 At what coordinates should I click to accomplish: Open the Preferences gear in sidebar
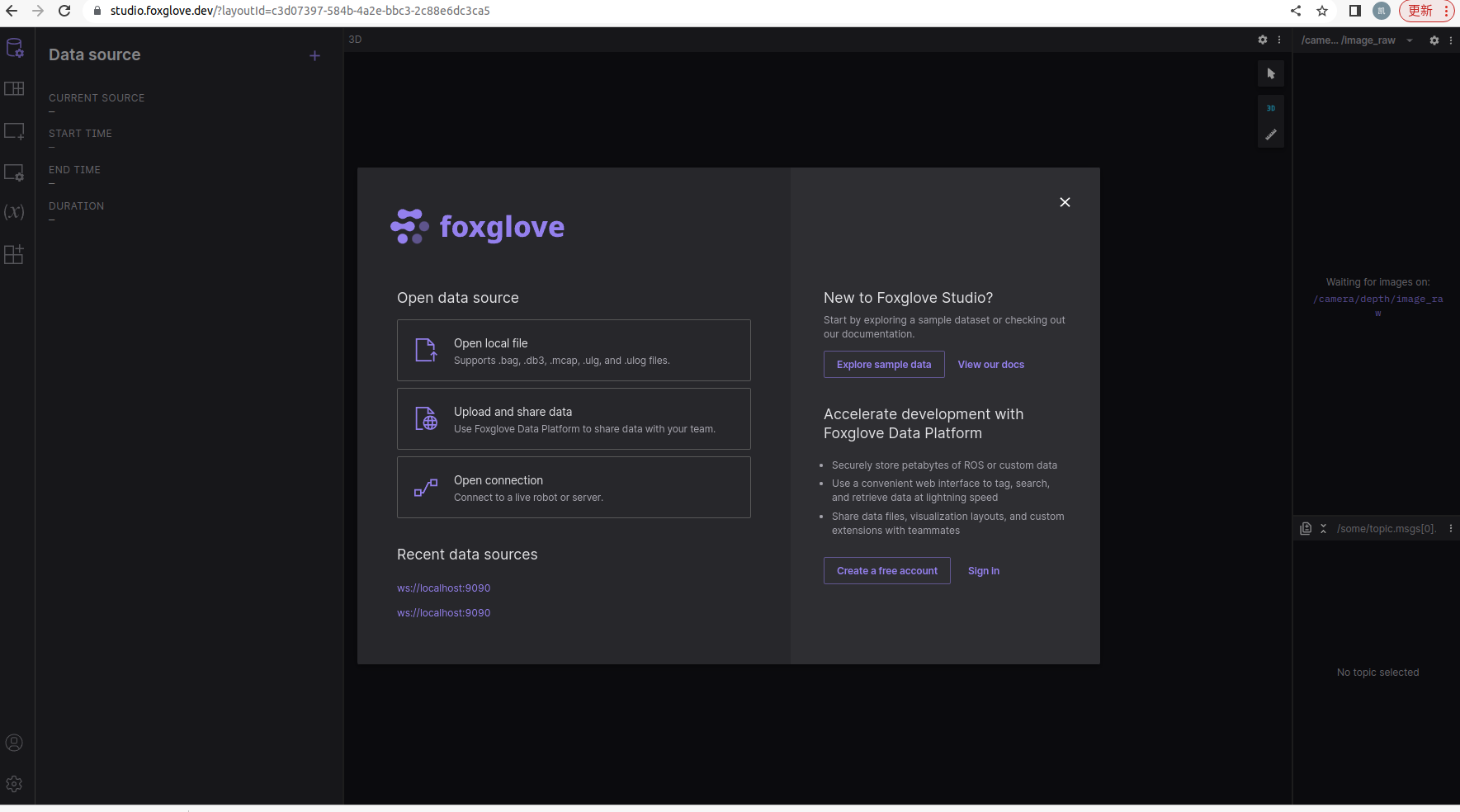pos(14,784)
